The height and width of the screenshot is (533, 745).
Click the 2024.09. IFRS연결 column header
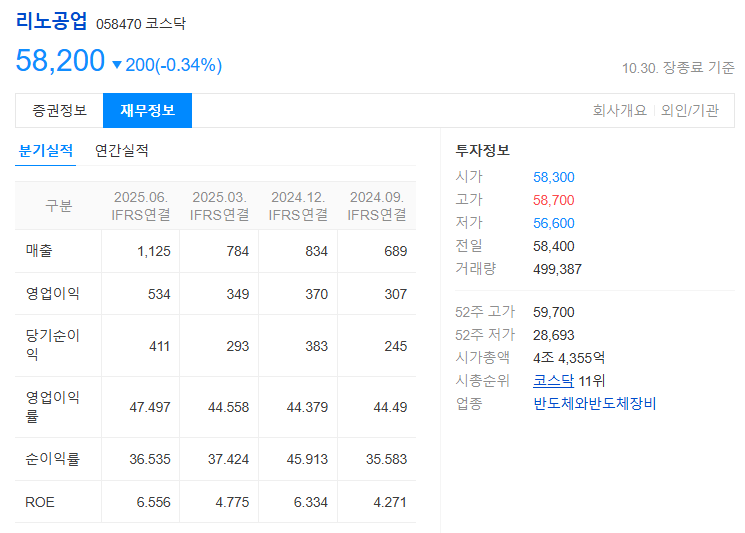377,206
